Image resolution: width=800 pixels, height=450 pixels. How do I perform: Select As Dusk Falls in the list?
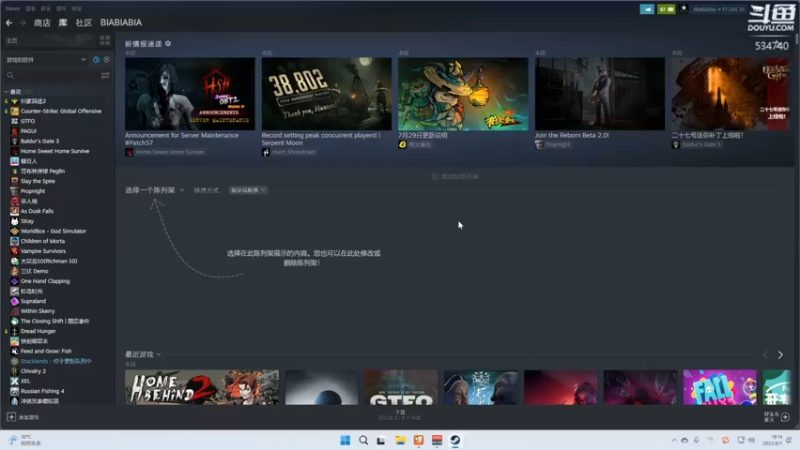37,211
